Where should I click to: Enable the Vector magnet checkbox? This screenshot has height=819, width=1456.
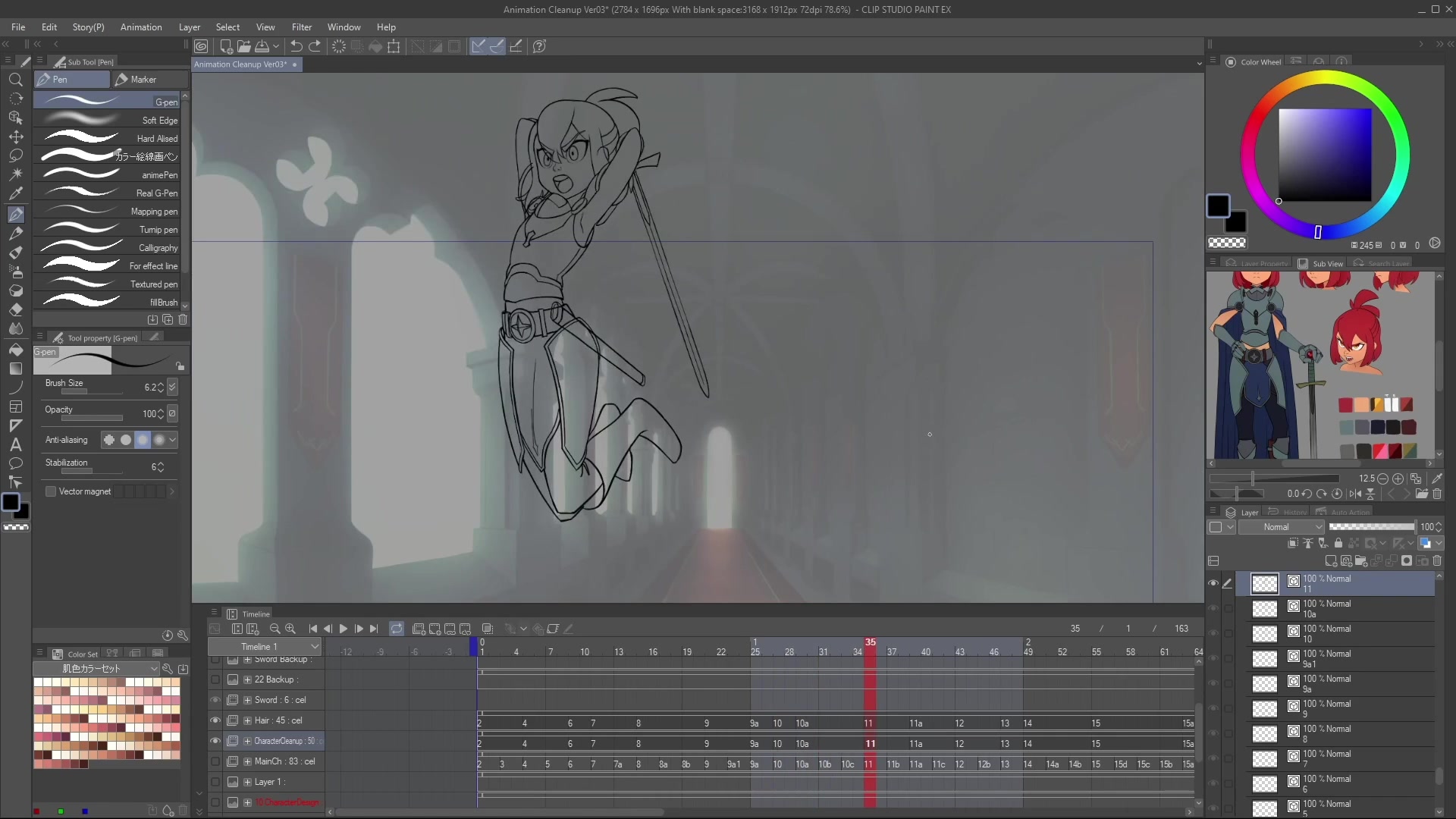click(x=51, y=491)
